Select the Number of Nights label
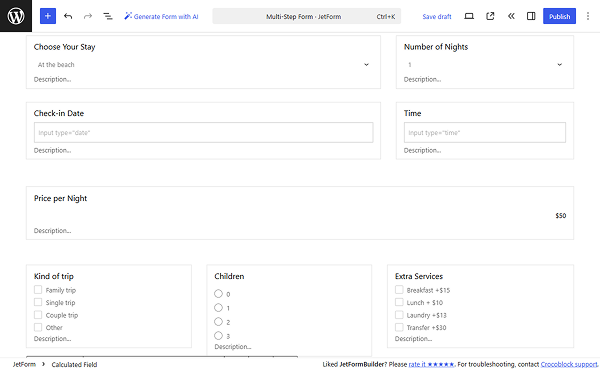This screenshot has height=370, width=600. pyautogui.click(x=436, y=47)
